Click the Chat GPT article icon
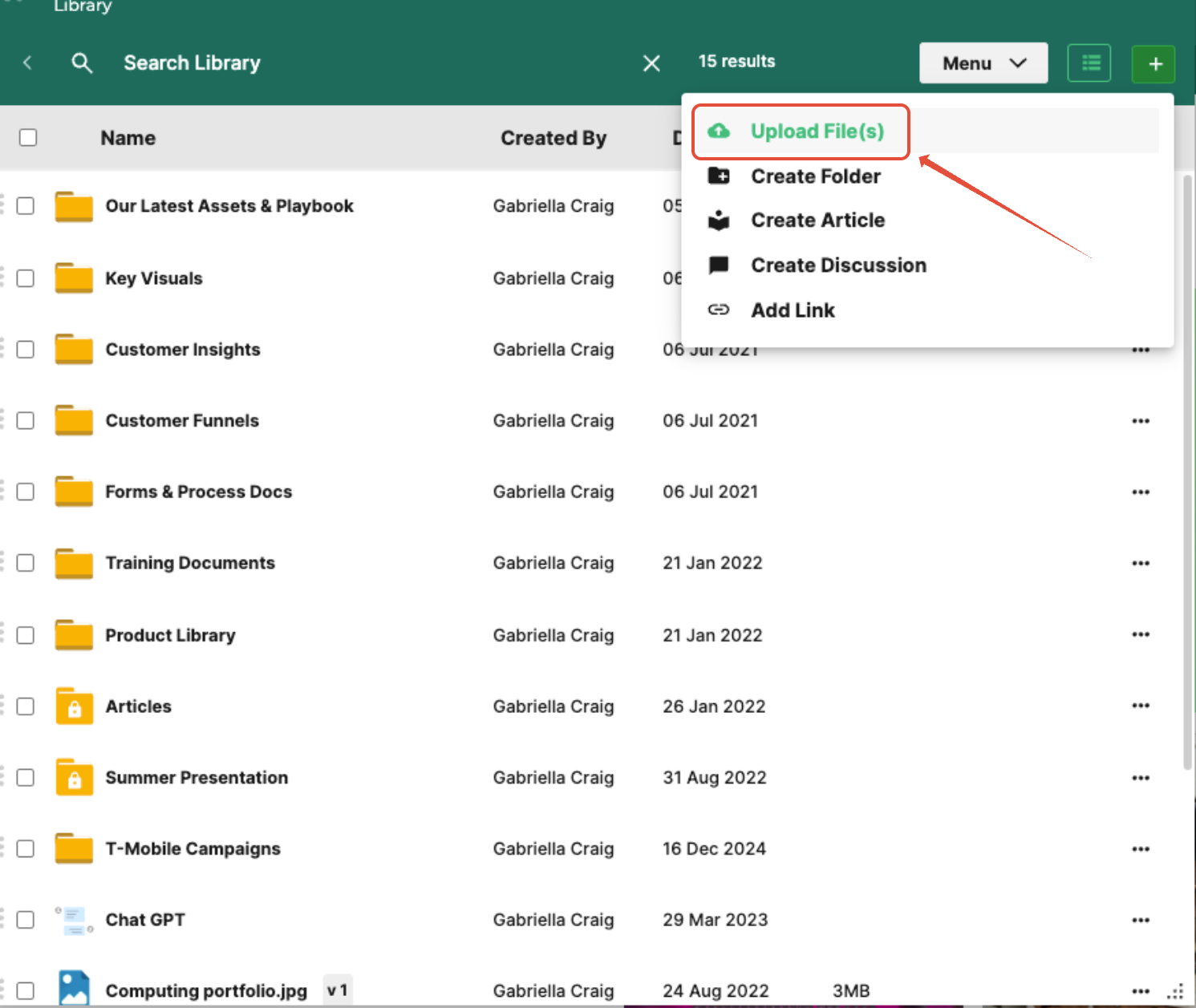 pyautogui.click(x=74, y=920)
